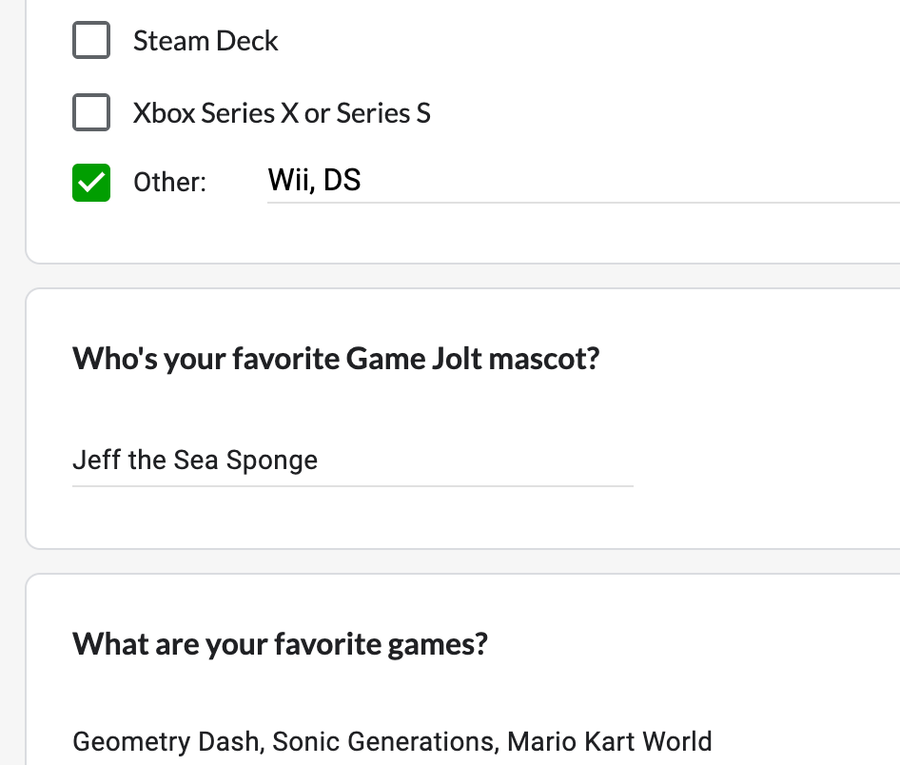
Task: Tick the Xbox Series X or Series S checkbox
Action: (x=91, y=112)
